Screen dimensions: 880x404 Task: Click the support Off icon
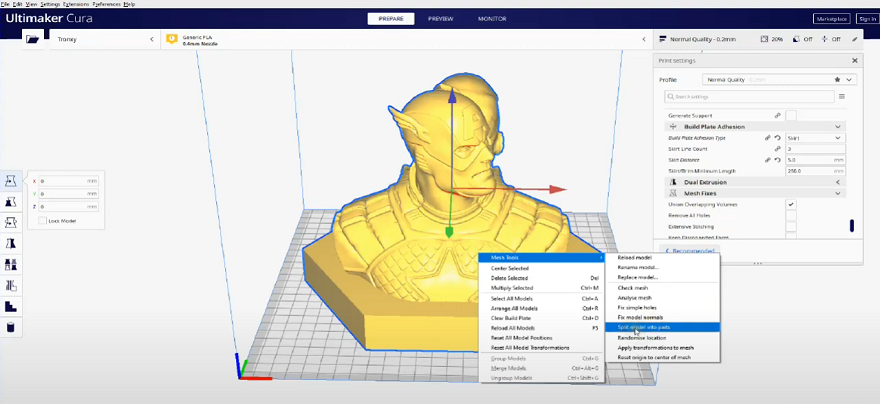coord(796,39)
